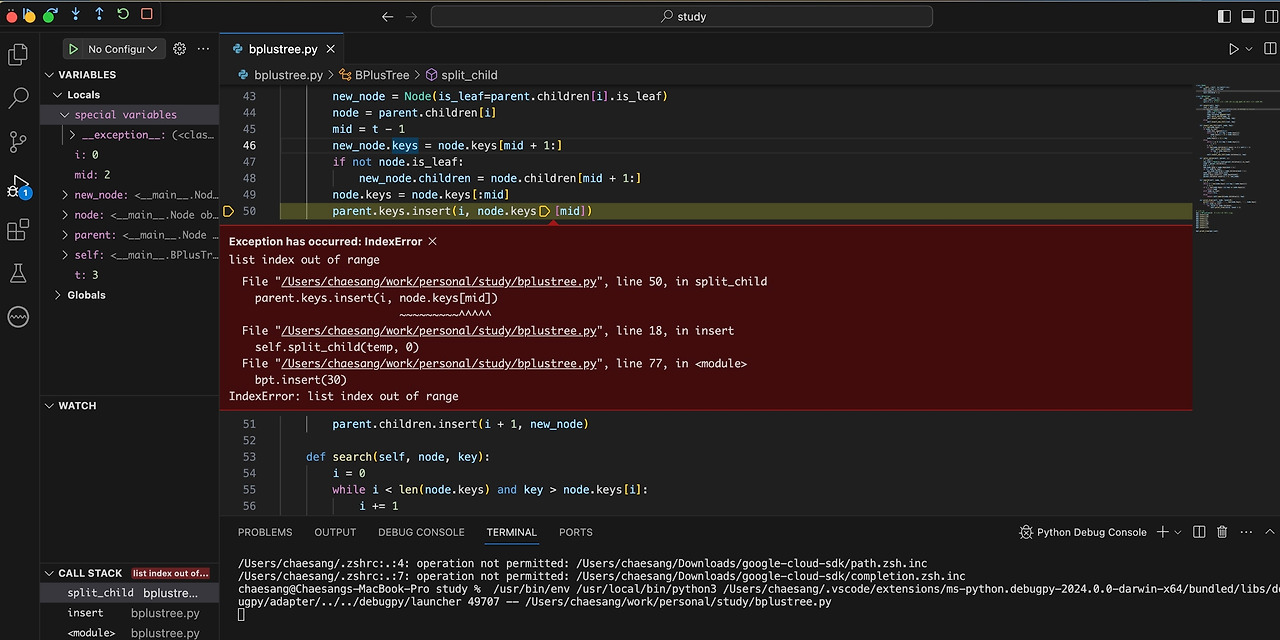Open the Source Control icon in activity bar
The height and width of the screenshot is (640, 1280).
pos(18,142)
